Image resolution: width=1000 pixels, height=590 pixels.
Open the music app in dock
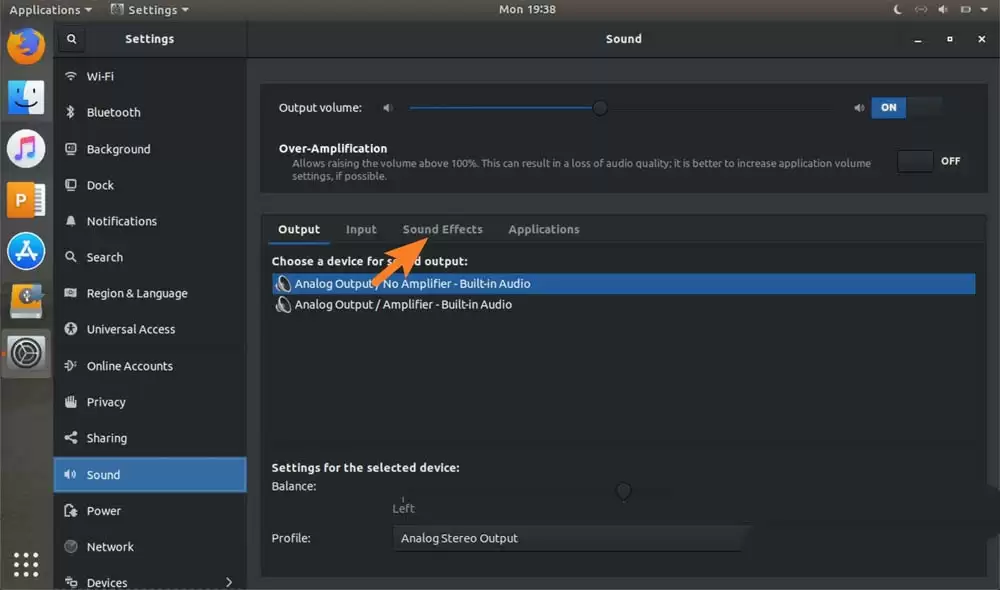[26, 149]
